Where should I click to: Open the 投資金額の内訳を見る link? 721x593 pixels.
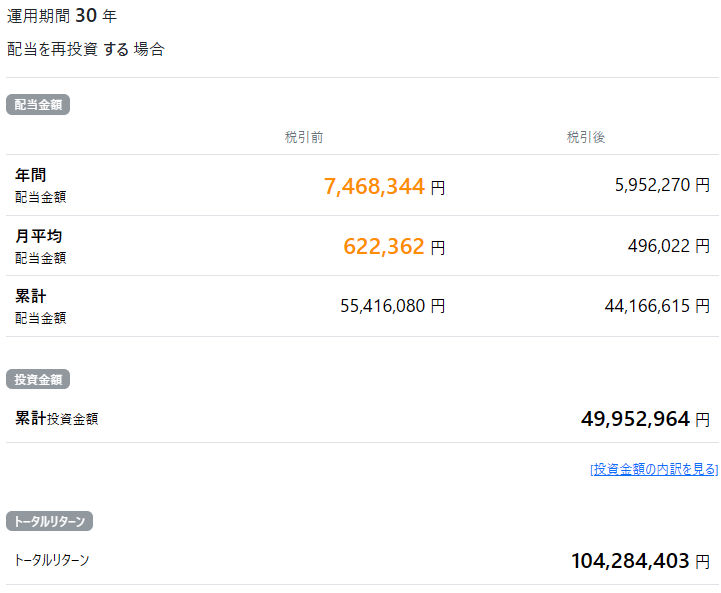(654, 469)
